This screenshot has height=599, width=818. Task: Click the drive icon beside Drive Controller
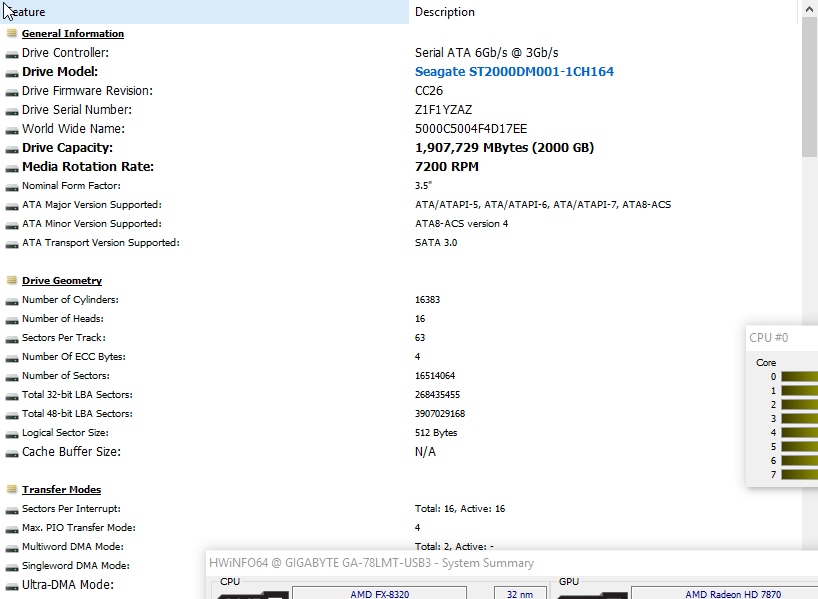(x=11, y=54)
